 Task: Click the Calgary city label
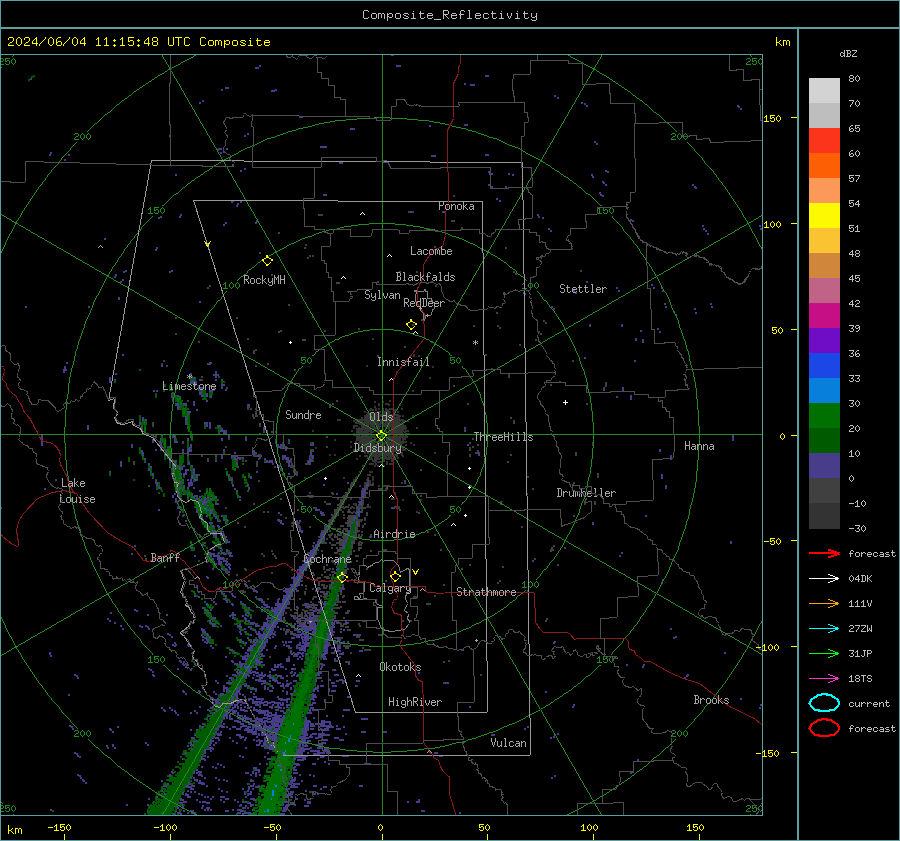(x=390, y=588)
